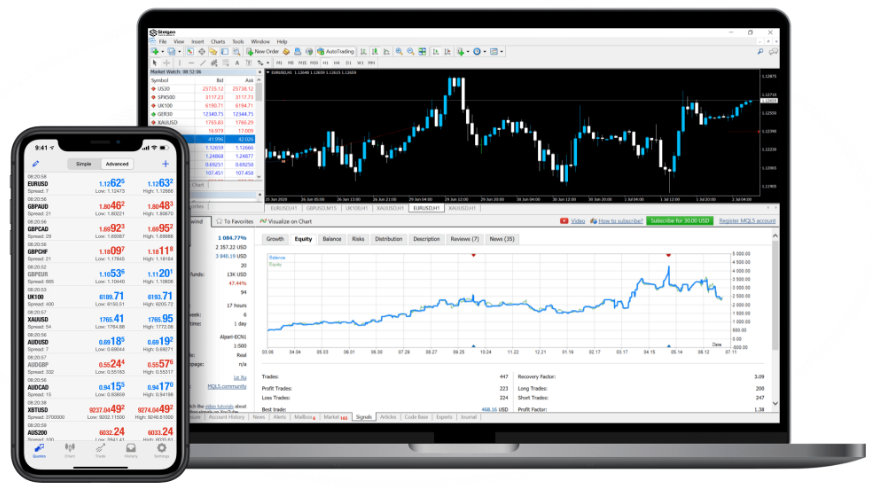Tap the plus icon to add symbol
This screenshot has height=498, width=871.
pos(165,163)
